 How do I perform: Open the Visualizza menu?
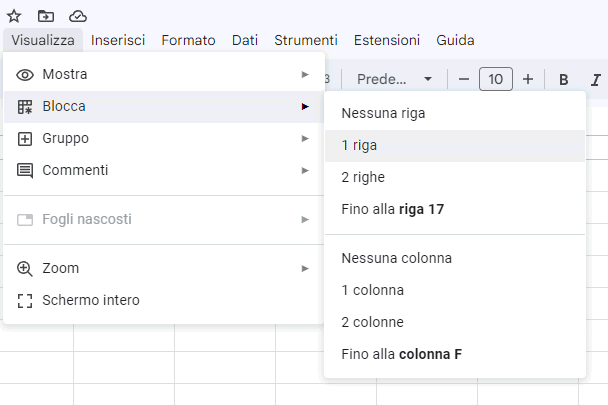pos(43,40)
